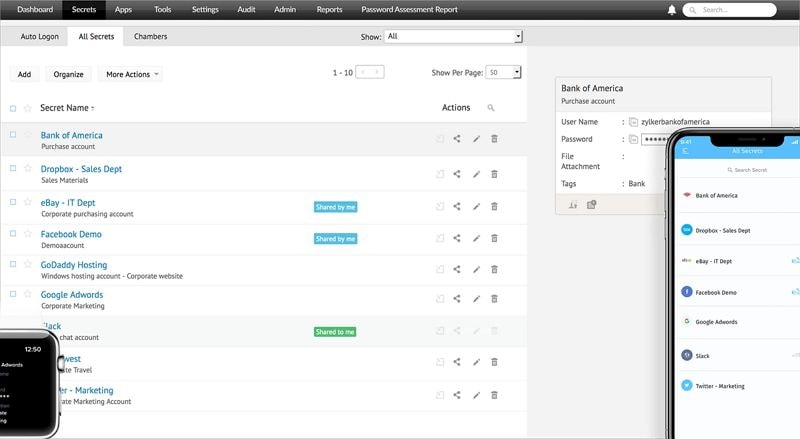This screenshot has height=439, width=800.
Task: Open the Reports menu
Action: click(329, 9)
